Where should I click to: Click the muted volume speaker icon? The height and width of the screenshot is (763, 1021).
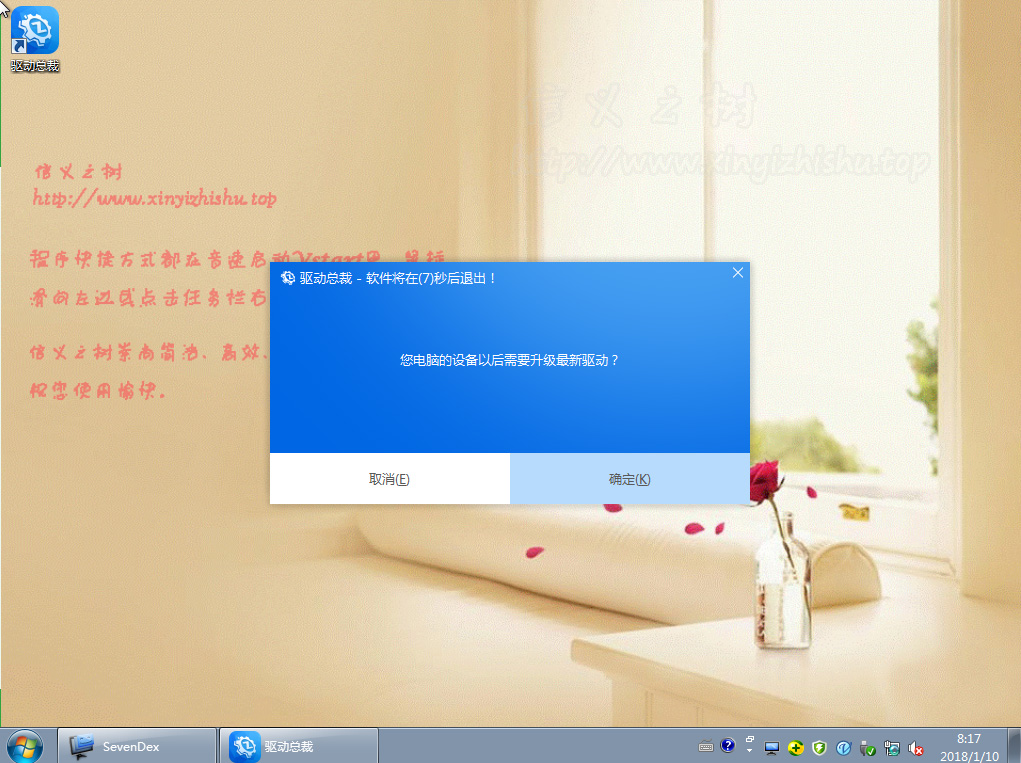tap(916, 747)
